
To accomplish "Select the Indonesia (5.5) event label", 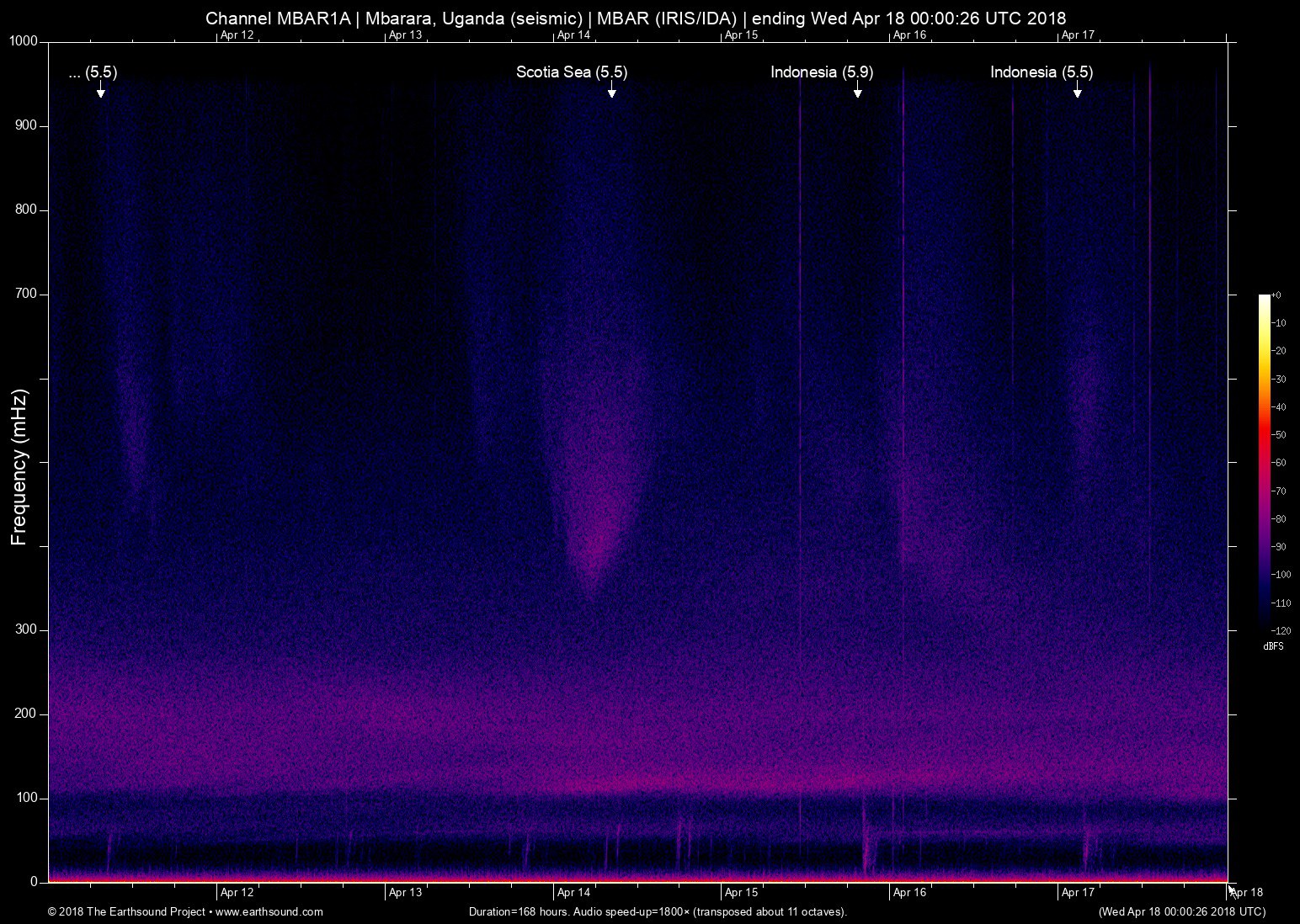I will point(1042,72).
